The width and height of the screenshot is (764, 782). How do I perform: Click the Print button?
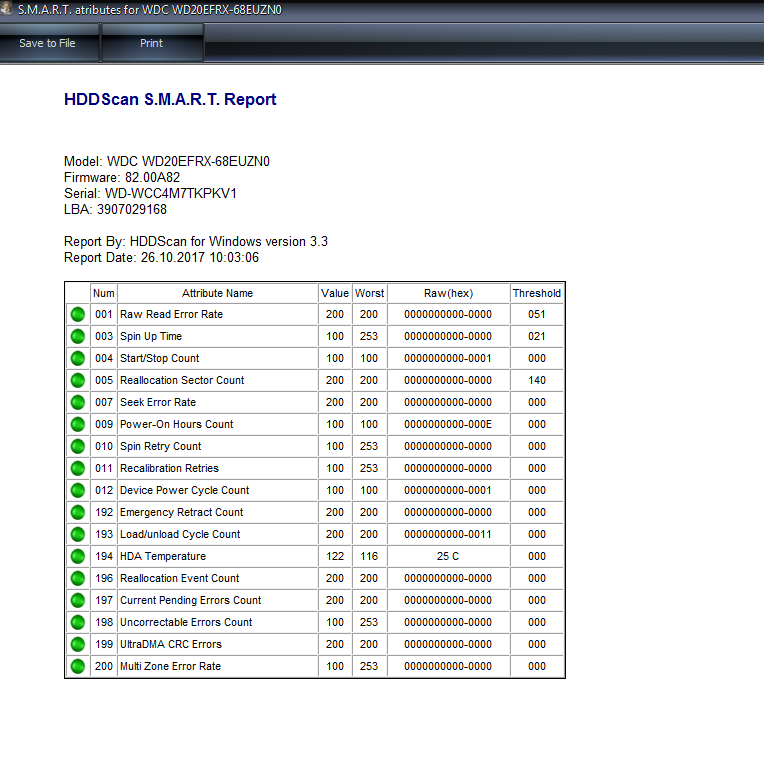click(x=152, y=43)
